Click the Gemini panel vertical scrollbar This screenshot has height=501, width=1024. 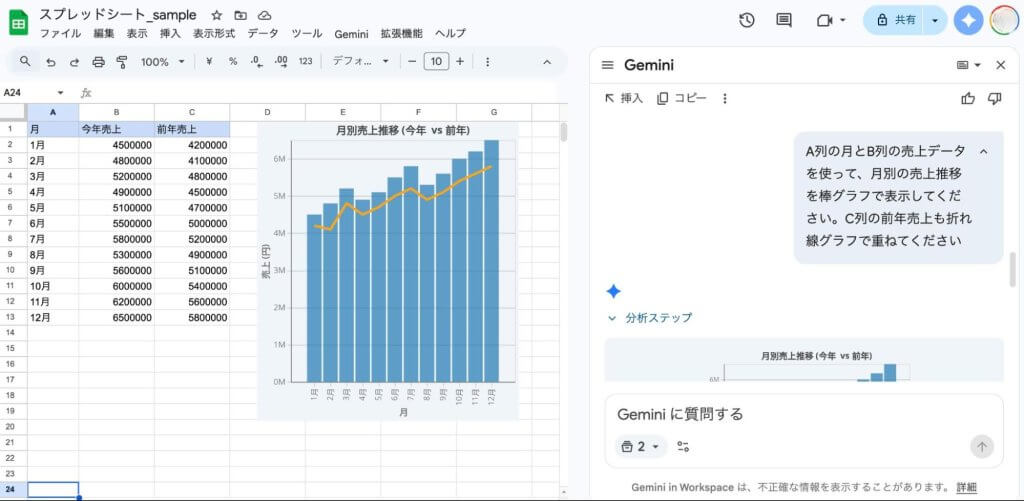[x=1013, y=269]
